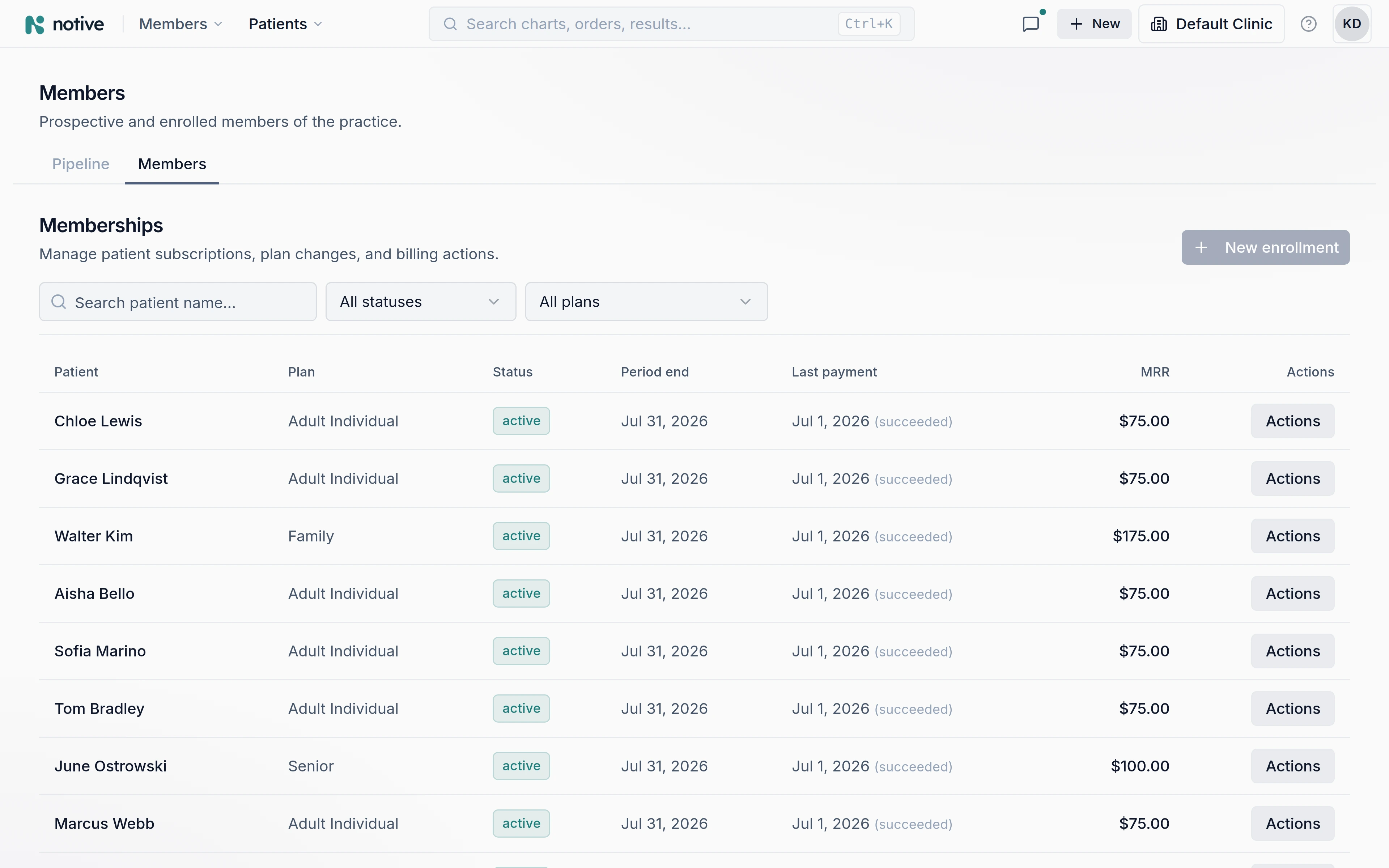Click the Status column header
This screenshot has height=868, width=1389.
click(x=513, y=372)
